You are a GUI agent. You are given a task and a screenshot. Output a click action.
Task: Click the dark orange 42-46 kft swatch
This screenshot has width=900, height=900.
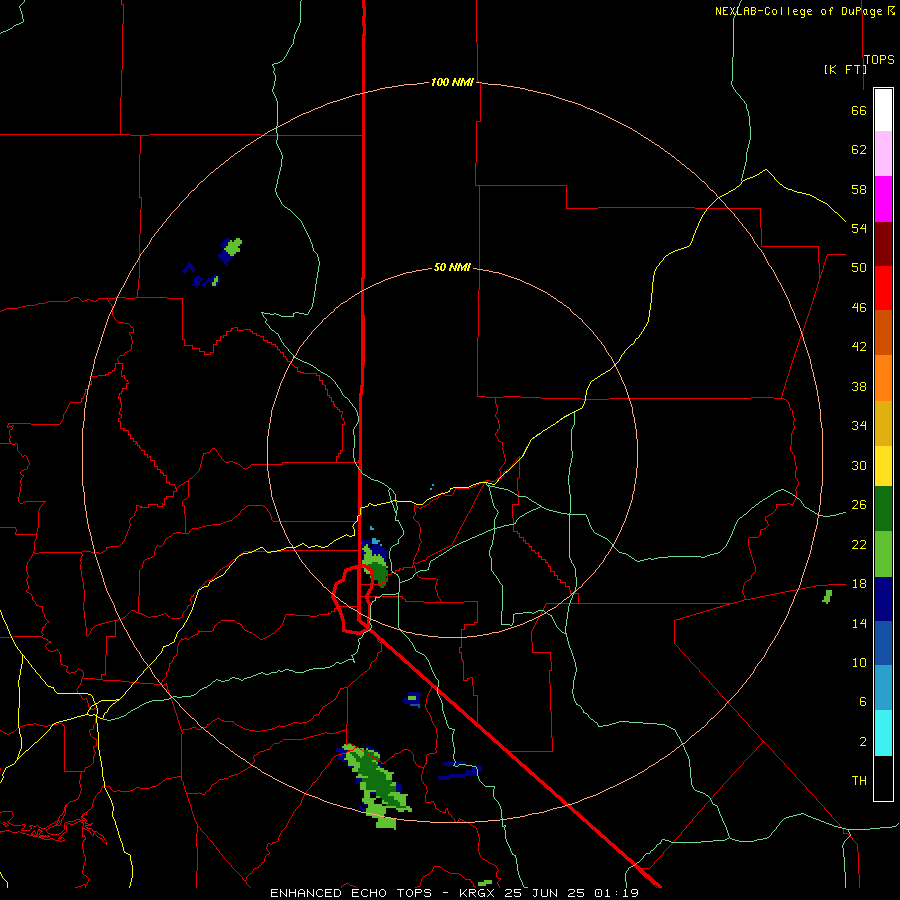pos(883,332)
